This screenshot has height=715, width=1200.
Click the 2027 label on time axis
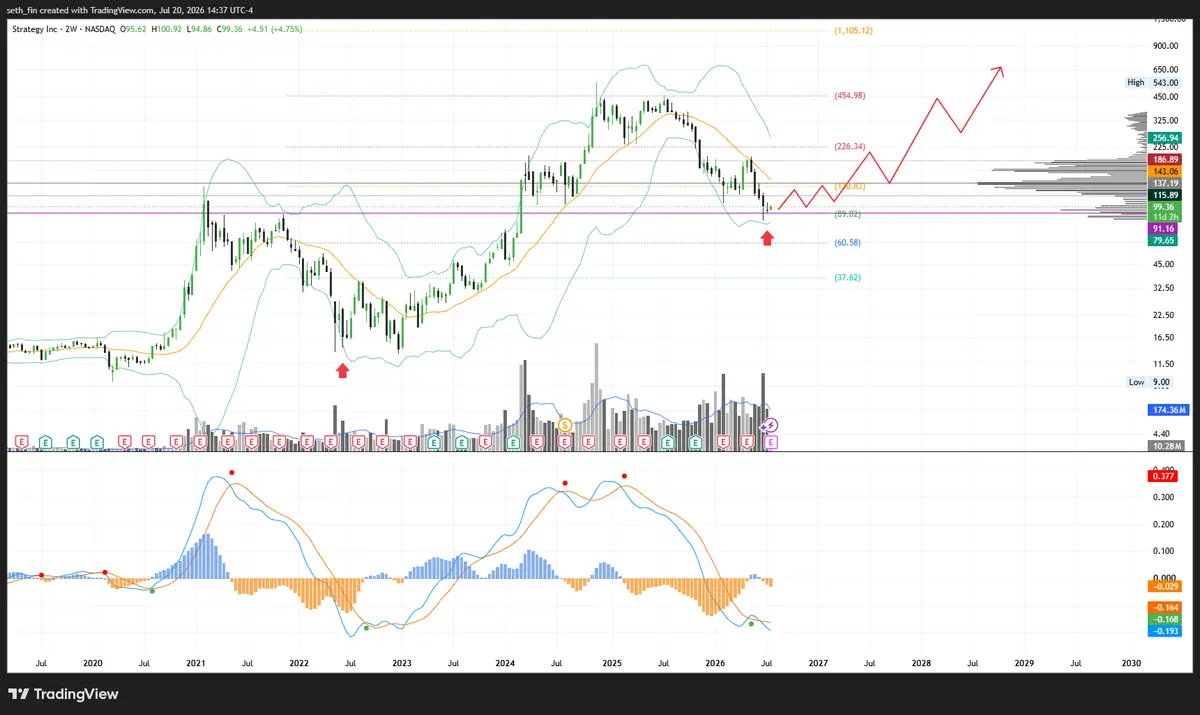(818, 663)
